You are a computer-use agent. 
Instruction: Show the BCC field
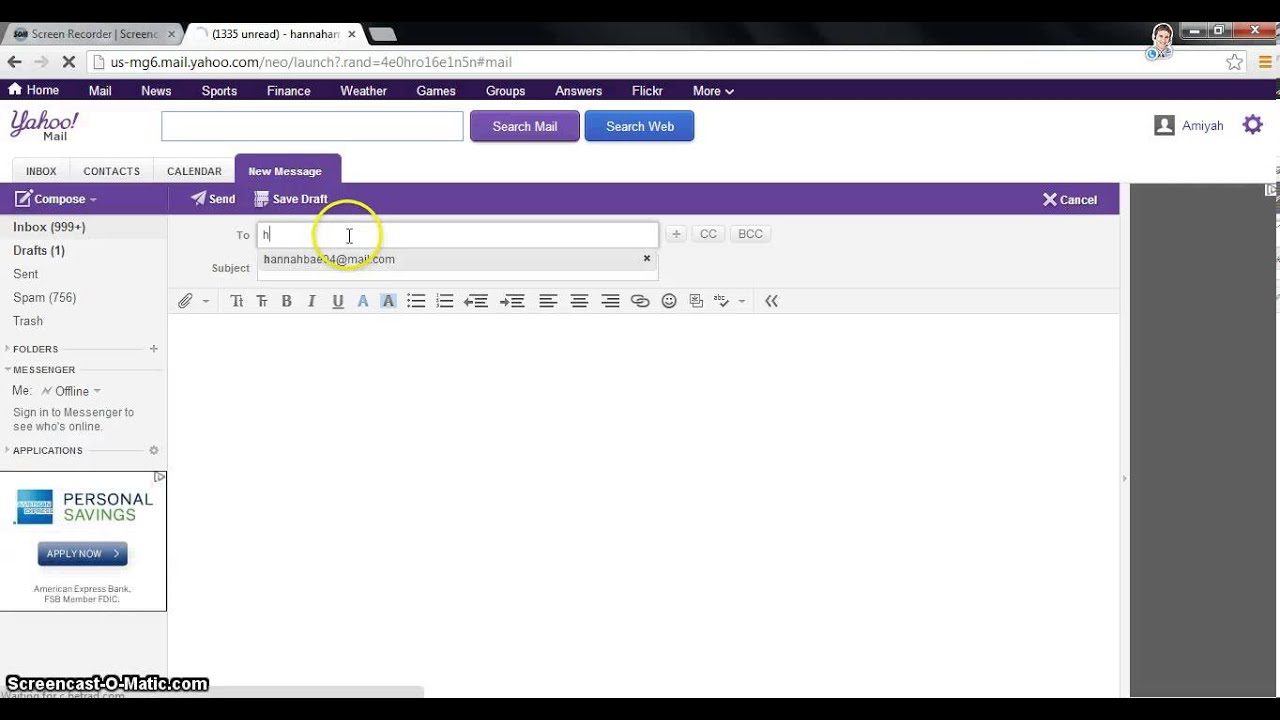point(750,234)
